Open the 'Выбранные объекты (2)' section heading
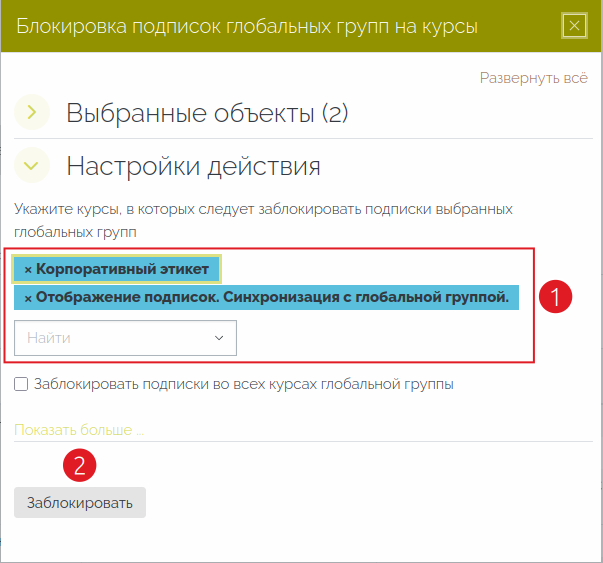The image size is (603, 563). coord(207,113)
